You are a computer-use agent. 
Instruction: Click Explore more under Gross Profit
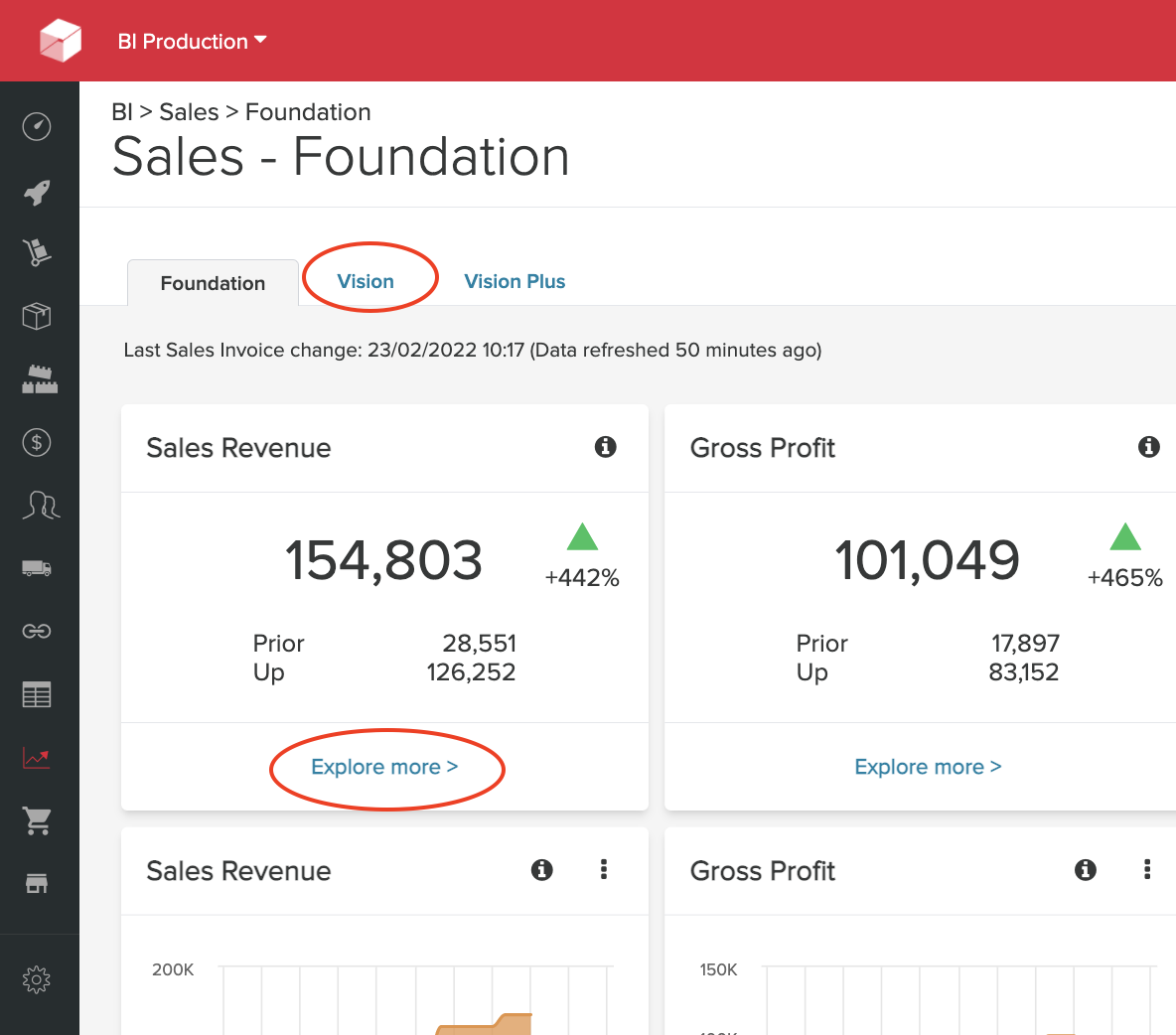pyautogui.click(x=928, y=767)
